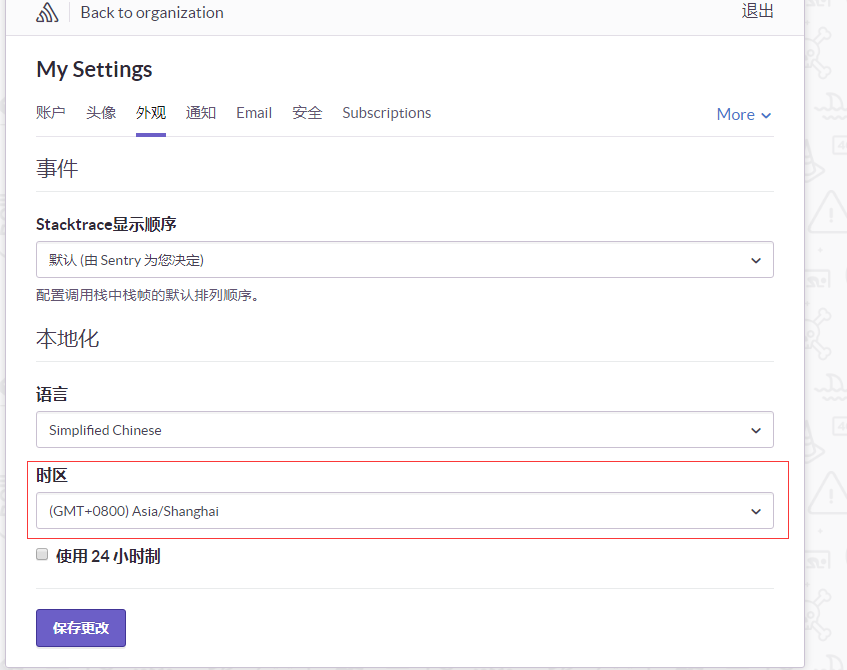Click the chevron next to More
This screenshot has height=670, width=847.
tap(766, 115)
